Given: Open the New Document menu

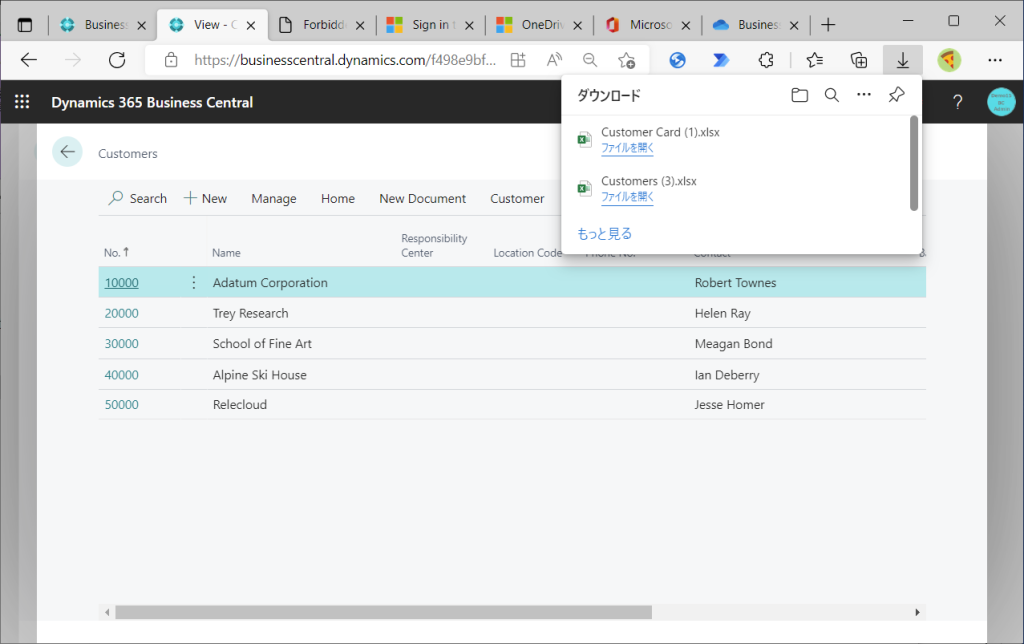Looking at the screenshot, I should [x=423, y=199].
